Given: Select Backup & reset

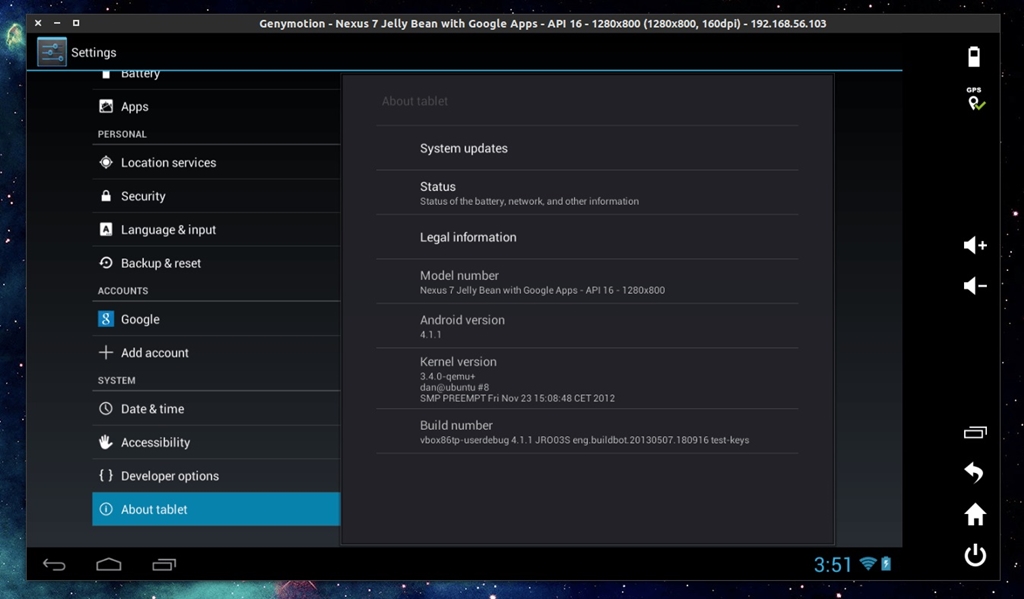Looking at the screenshot, I should coord(216,263).
